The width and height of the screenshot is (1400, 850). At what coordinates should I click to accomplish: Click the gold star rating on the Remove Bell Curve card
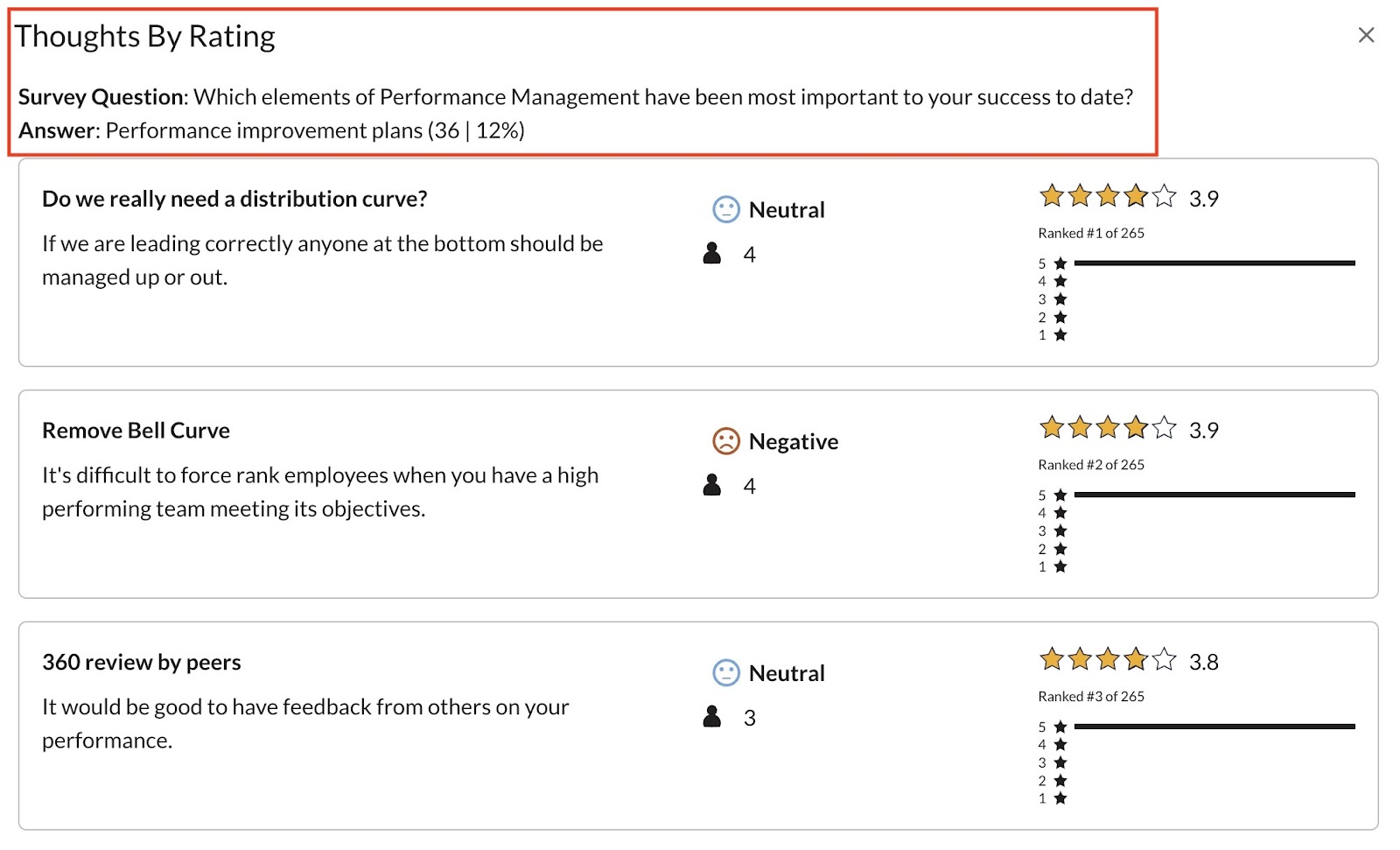1108,428
